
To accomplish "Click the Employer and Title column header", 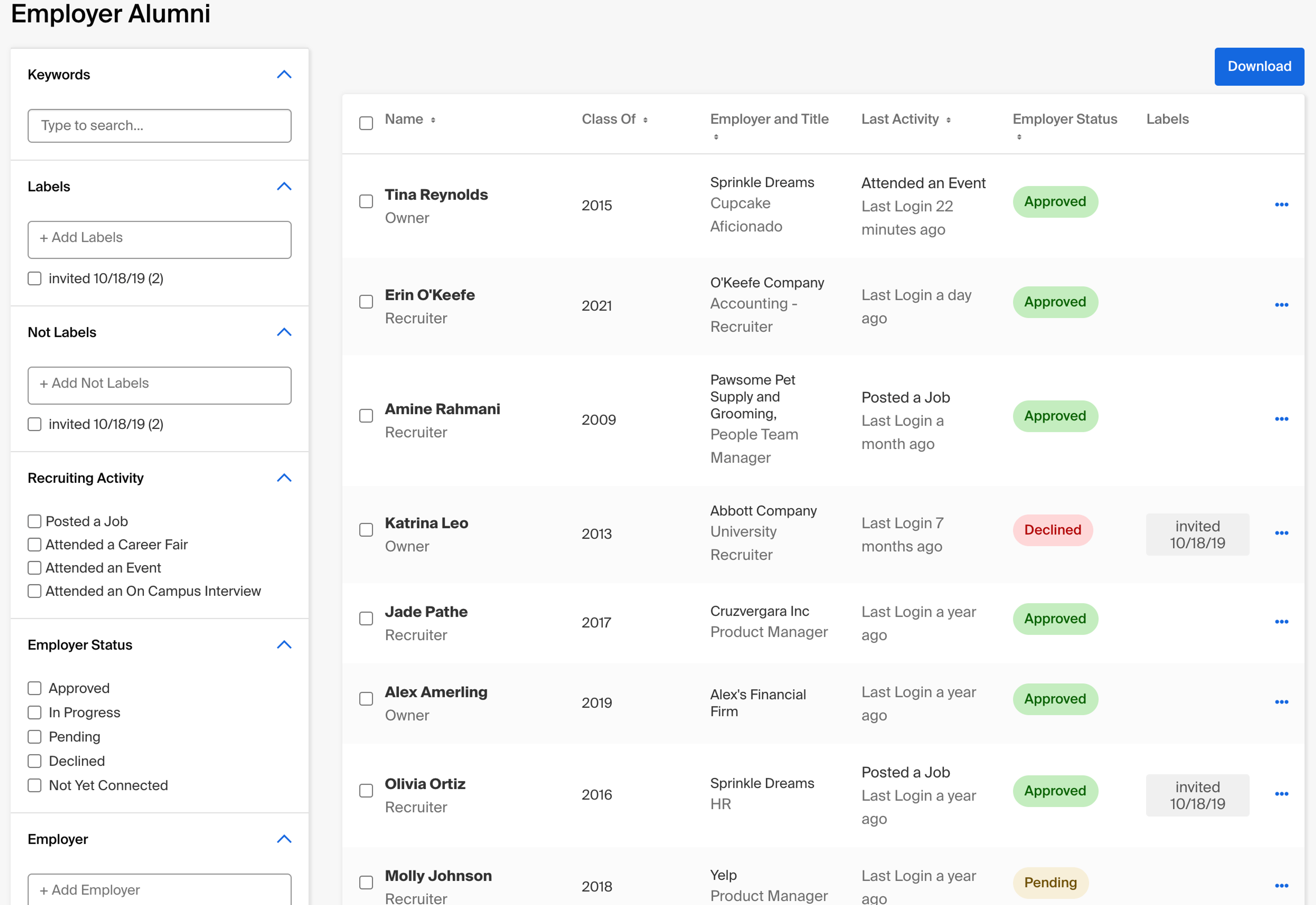I will click(769, 119).
